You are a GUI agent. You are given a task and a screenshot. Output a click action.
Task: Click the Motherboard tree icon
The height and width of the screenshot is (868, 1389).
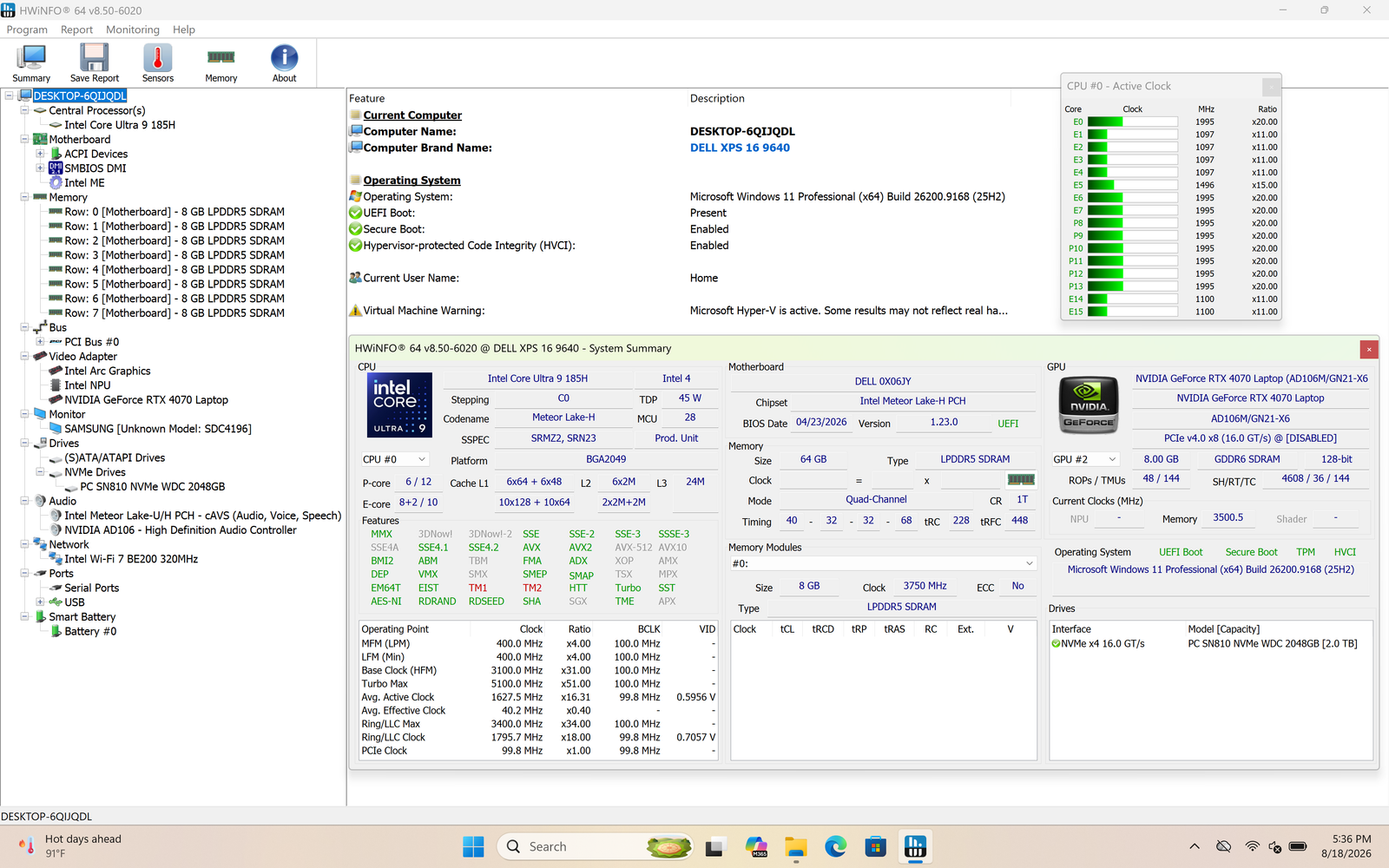40,140
